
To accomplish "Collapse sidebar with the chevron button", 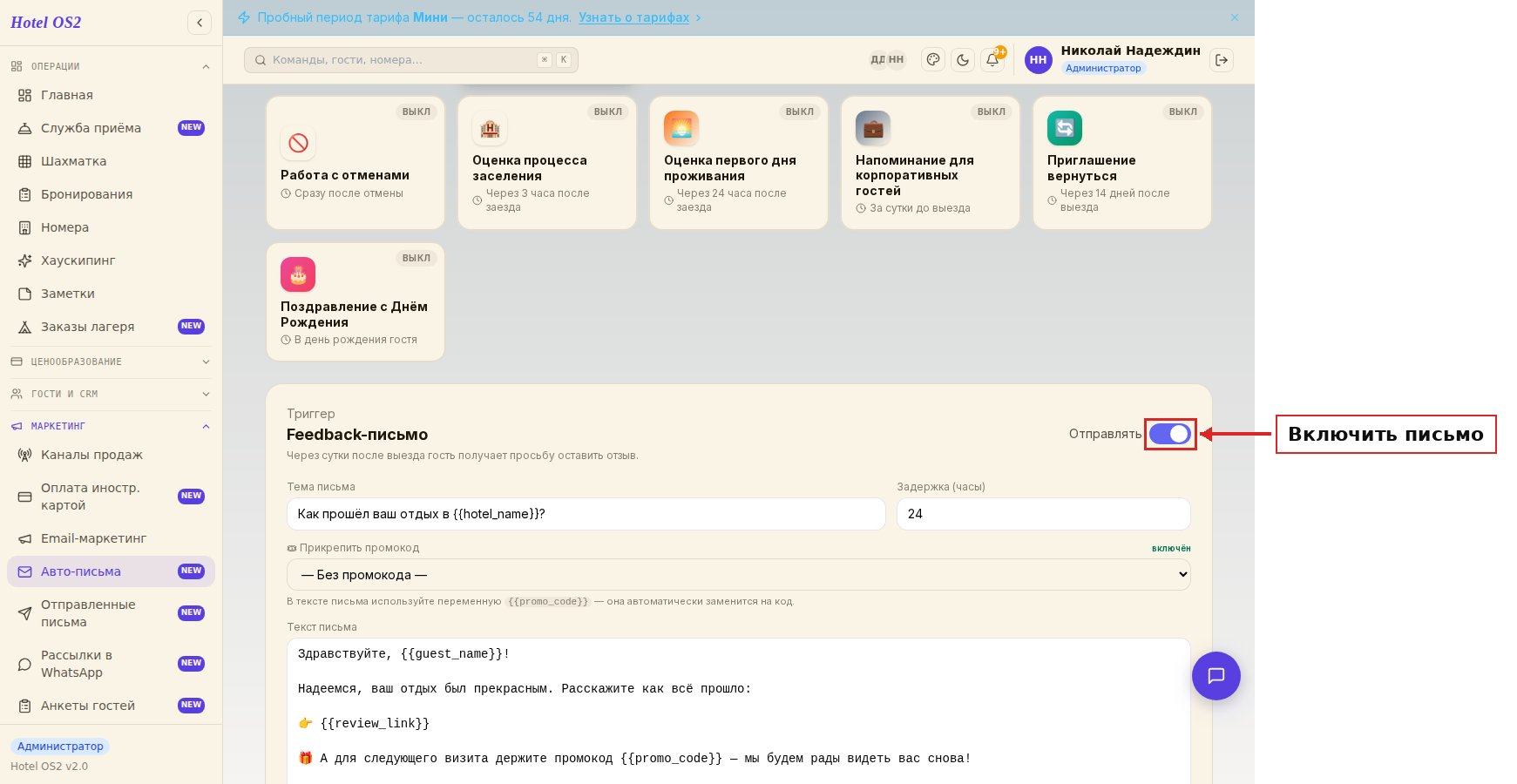I will click(200, 23).
